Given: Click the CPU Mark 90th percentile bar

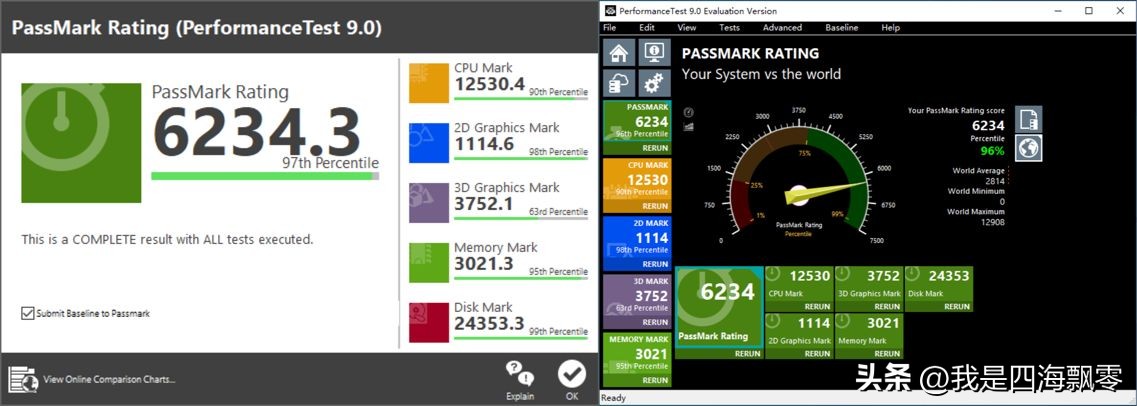Looking at the screenshot, I should pyautogui.click(x=521, y=98).
